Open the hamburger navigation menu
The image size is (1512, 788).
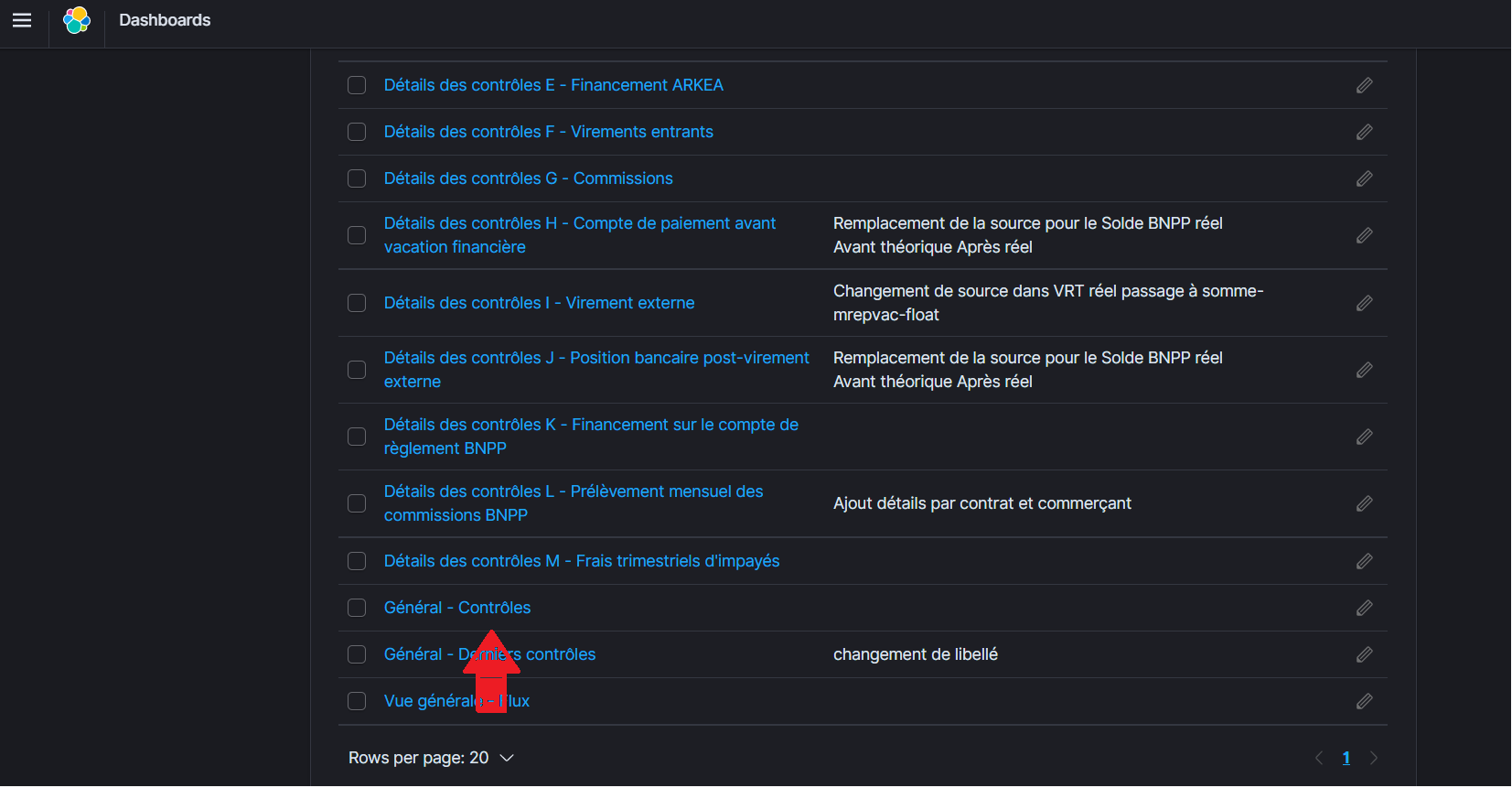[22, 20]
